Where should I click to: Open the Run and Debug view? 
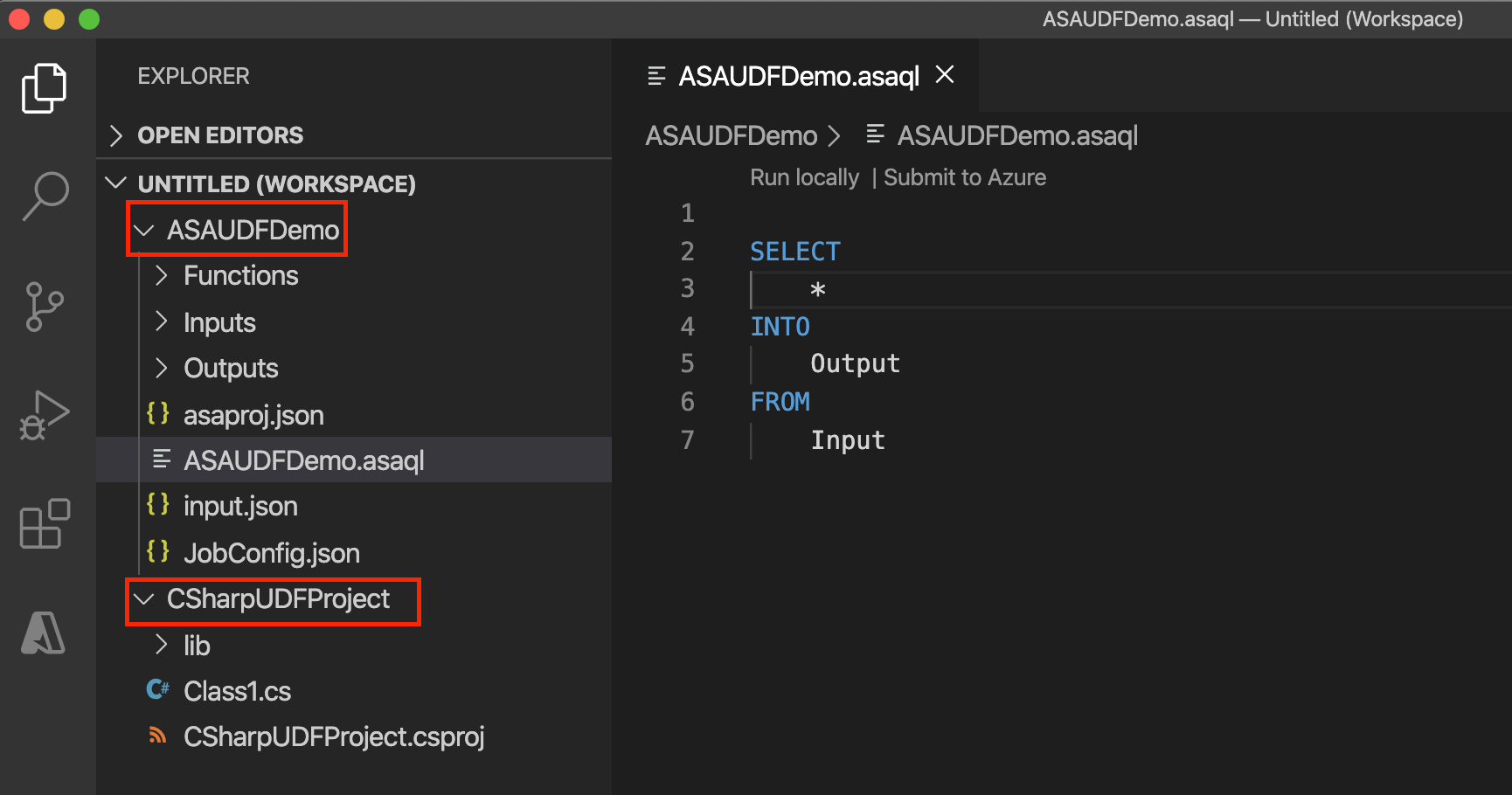click(44, 415)
